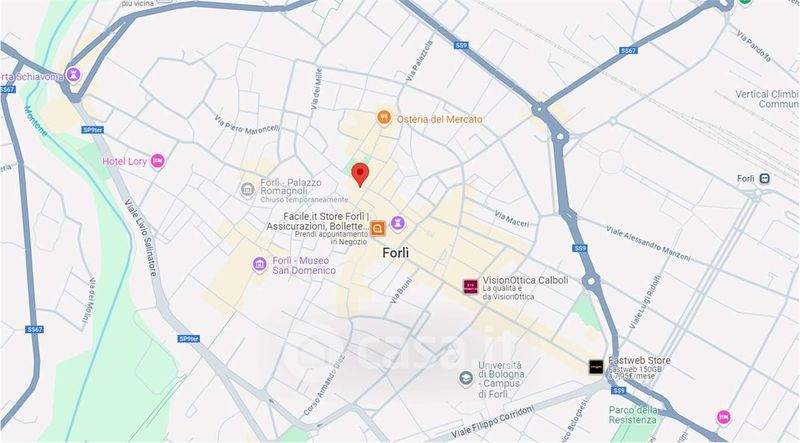Click the pink hotel icon near Parco della Resistenza

(x=723, y=417)
